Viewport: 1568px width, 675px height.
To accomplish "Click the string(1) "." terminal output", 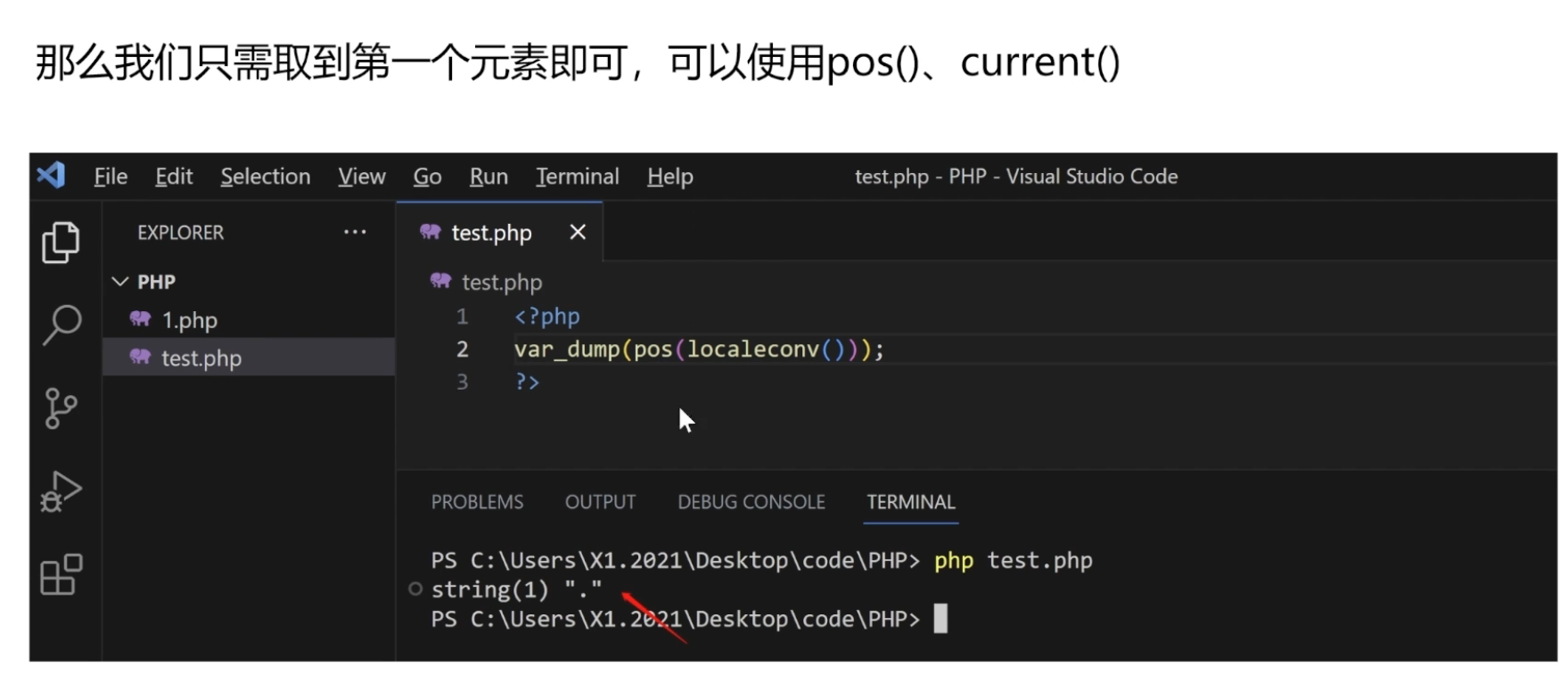I will [517, 589].
